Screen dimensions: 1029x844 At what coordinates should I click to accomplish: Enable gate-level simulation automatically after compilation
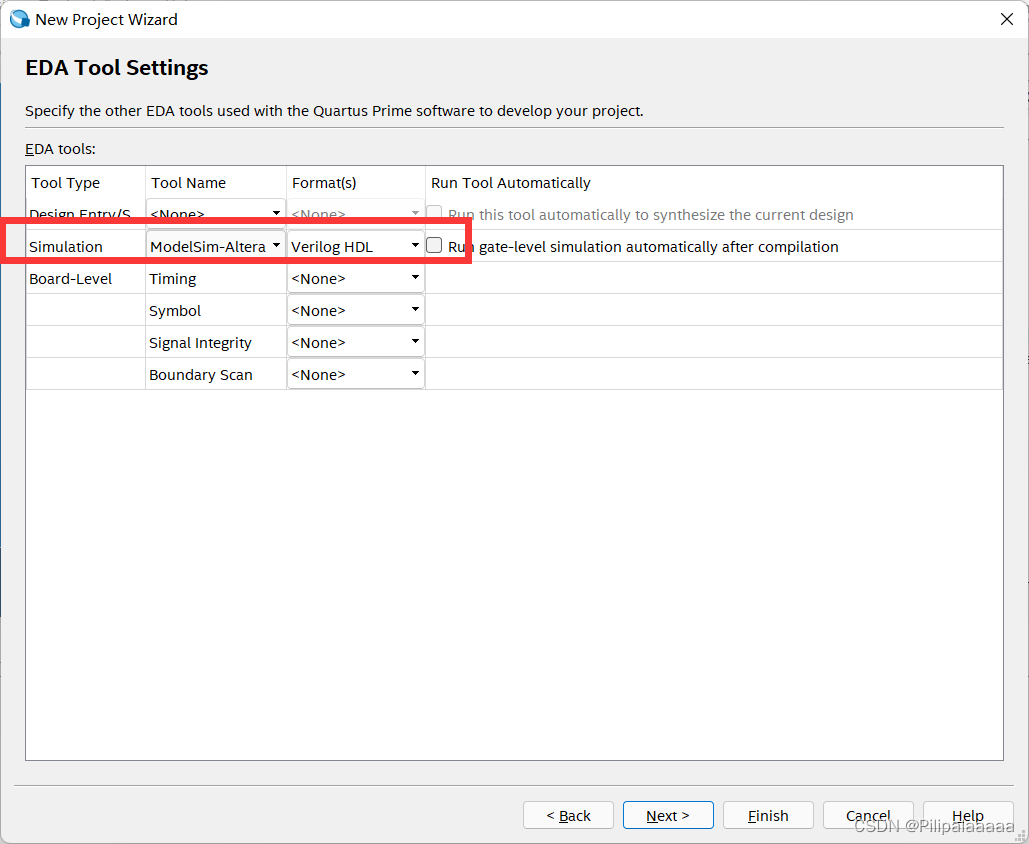tap(434, 245)
